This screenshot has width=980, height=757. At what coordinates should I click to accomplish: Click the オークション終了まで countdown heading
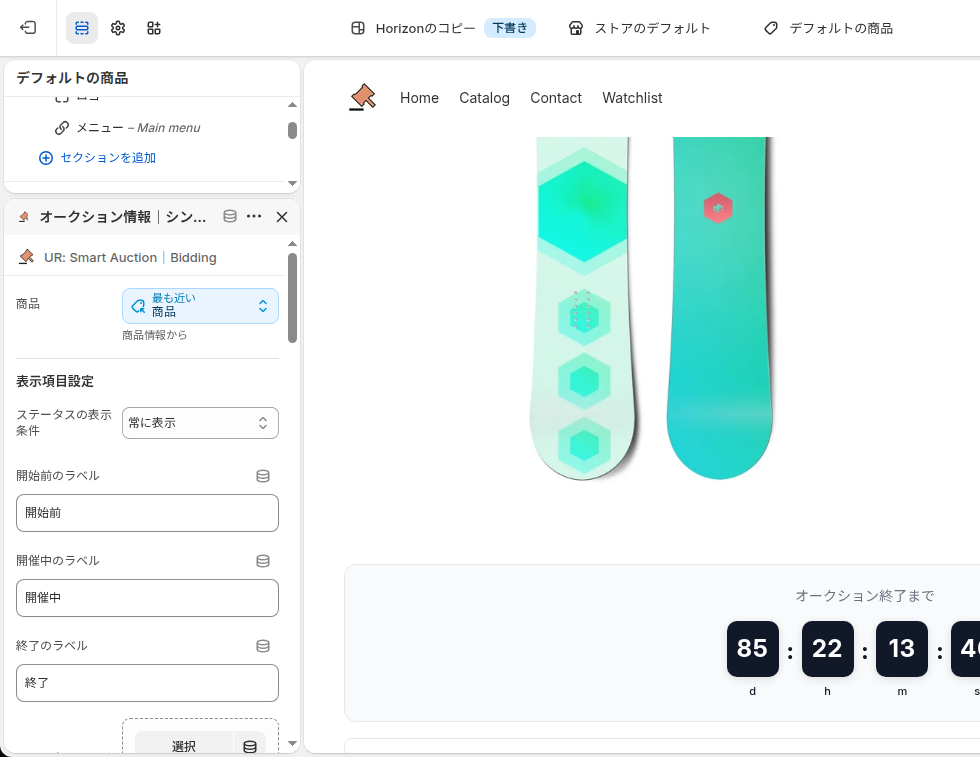(865, 596)
